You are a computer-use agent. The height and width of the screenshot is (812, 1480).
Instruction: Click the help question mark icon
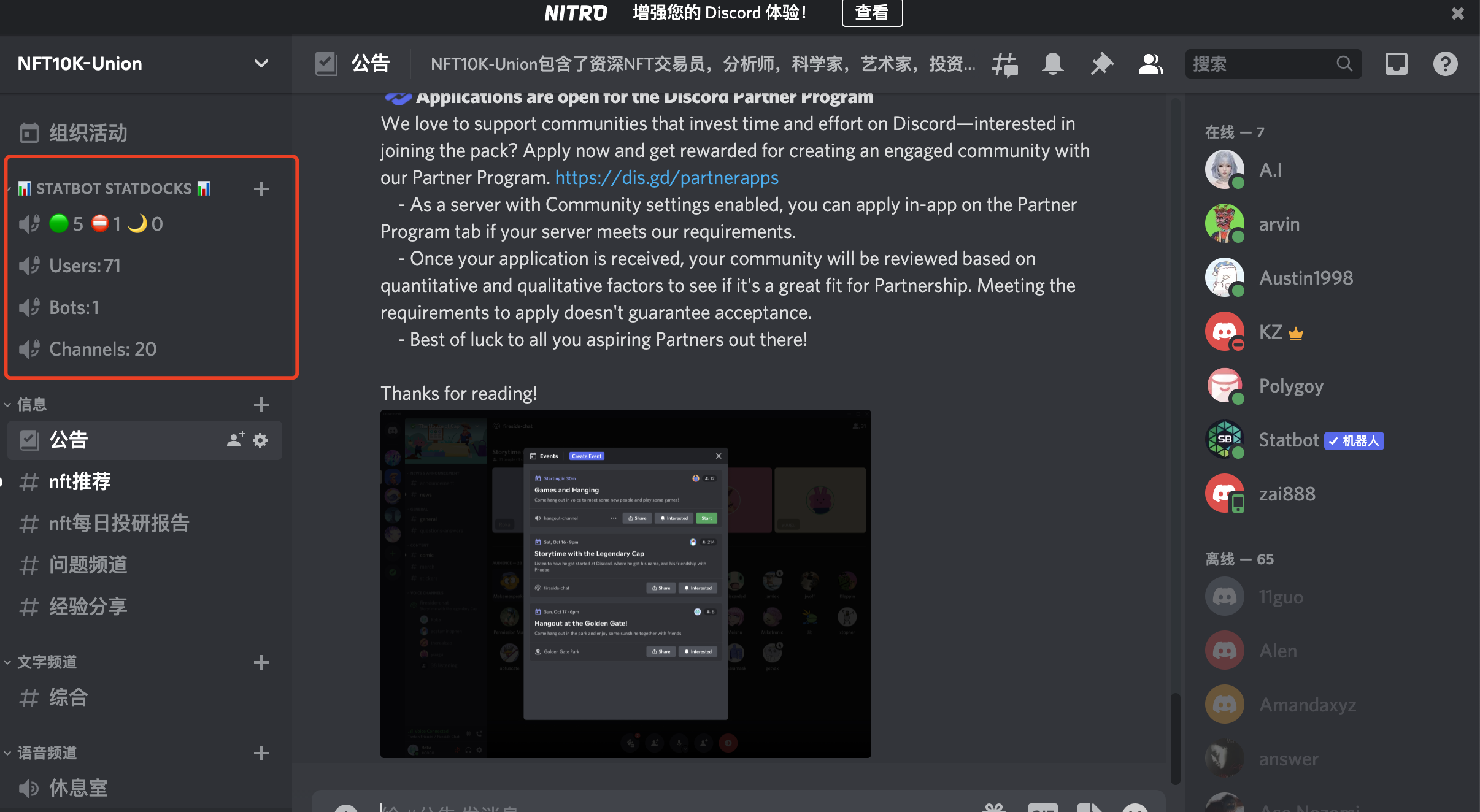[x=1445, y=64]
